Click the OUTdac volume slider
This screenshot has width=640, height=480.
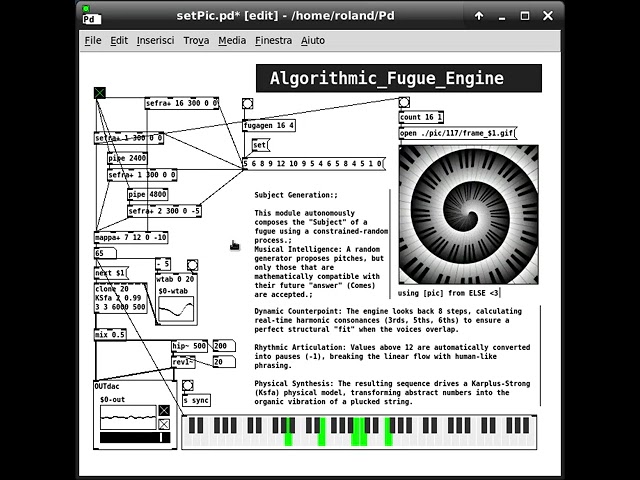click(x=134, y=438)
